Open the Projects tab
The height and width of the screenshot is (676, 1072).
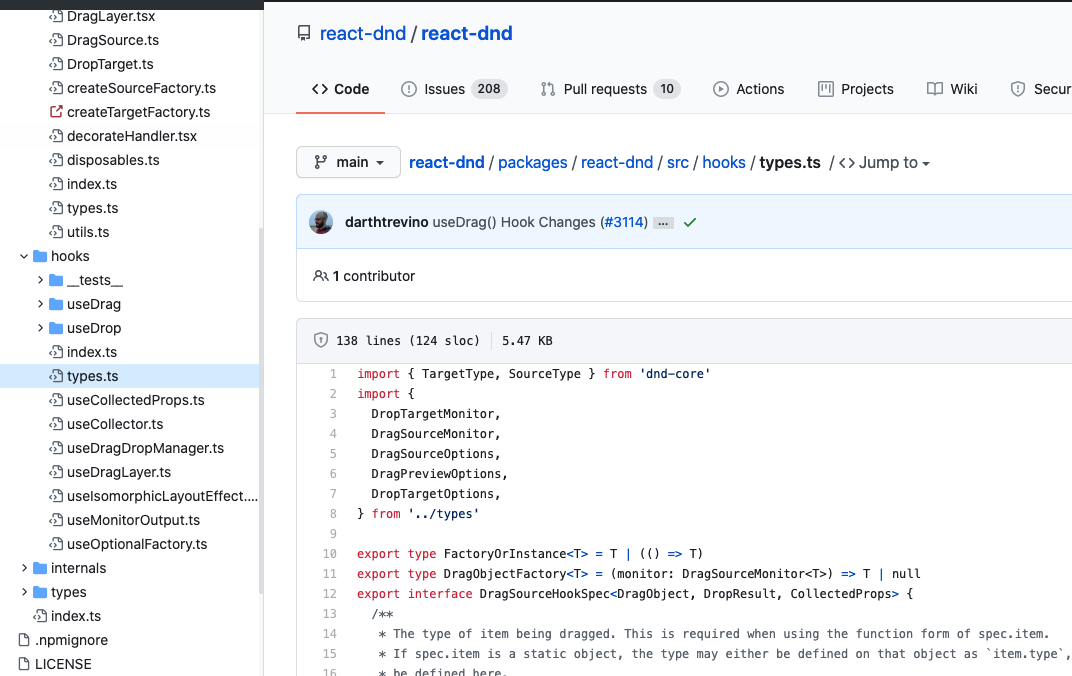[856, 89]
